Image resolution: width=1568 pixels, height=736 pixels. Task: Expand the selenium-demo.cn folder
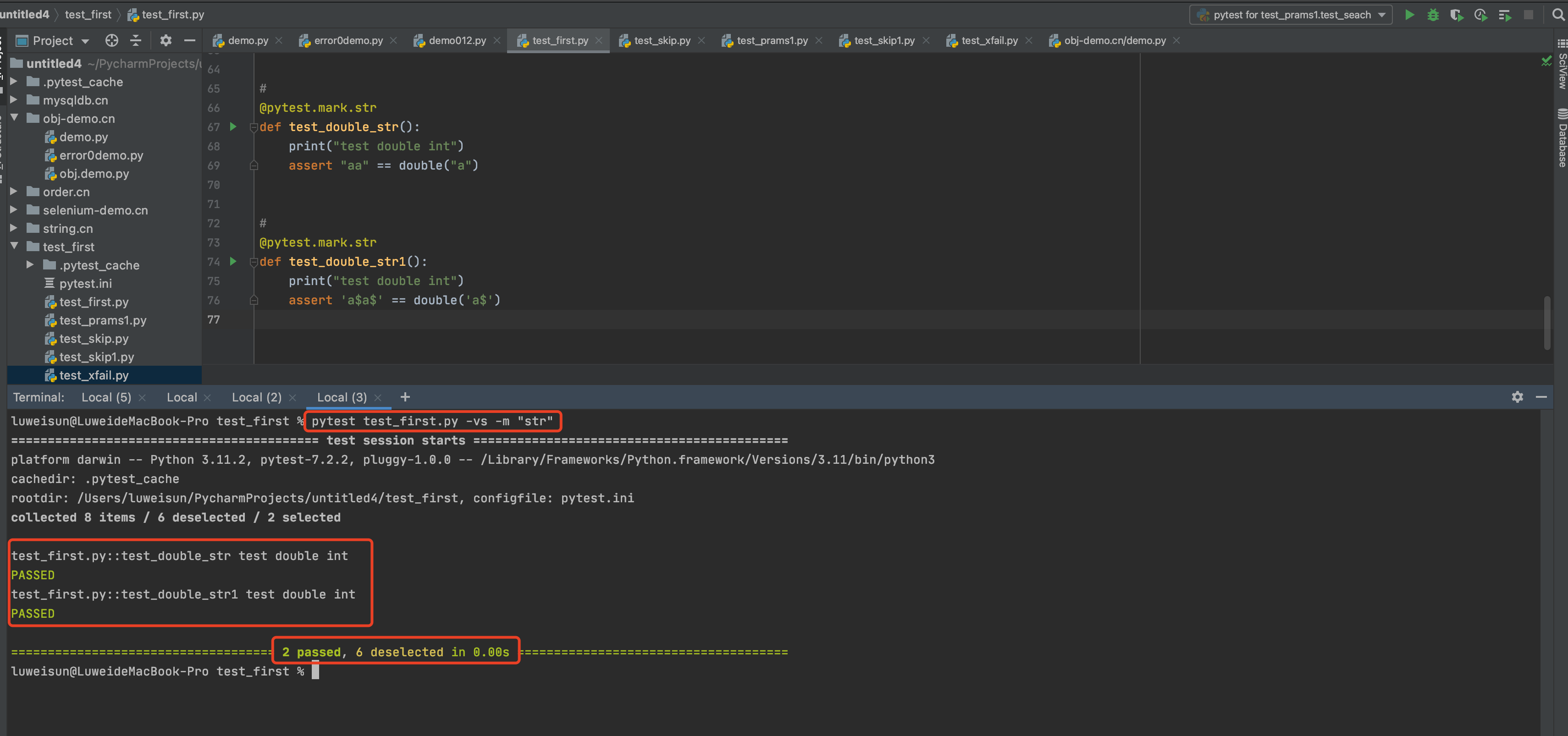[13, 210]
